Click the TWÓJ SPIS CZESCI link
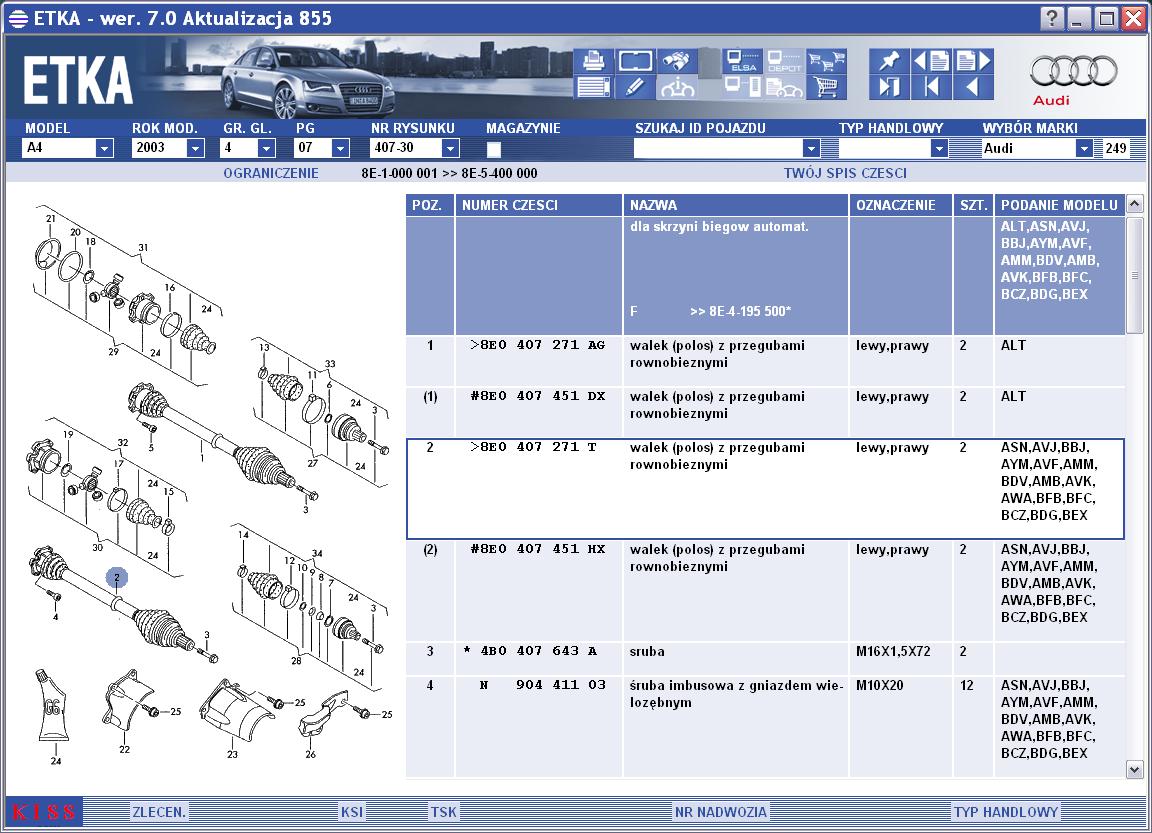 [845, 173]
